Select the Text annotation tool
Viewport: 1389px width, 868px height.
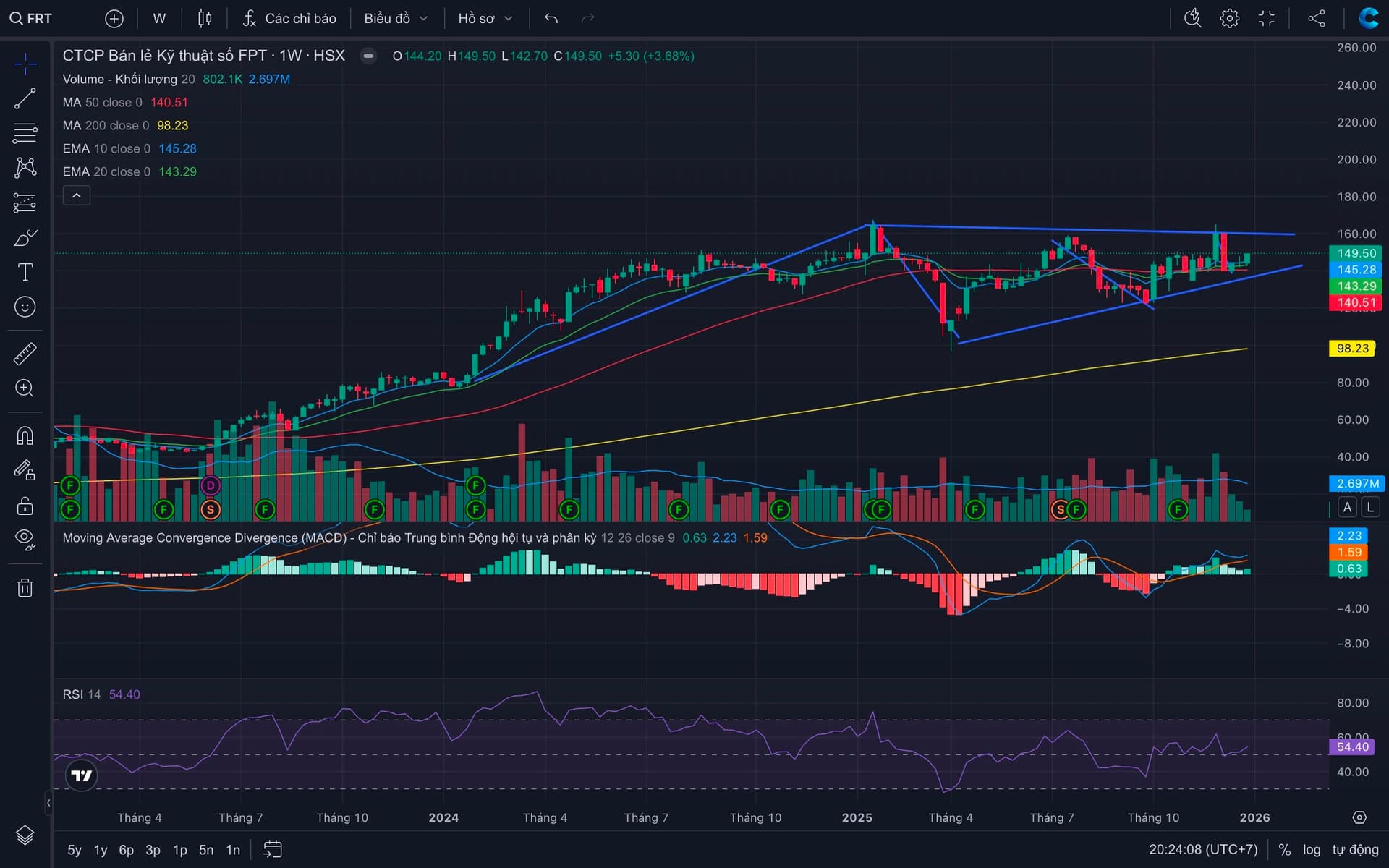[25, 272]
